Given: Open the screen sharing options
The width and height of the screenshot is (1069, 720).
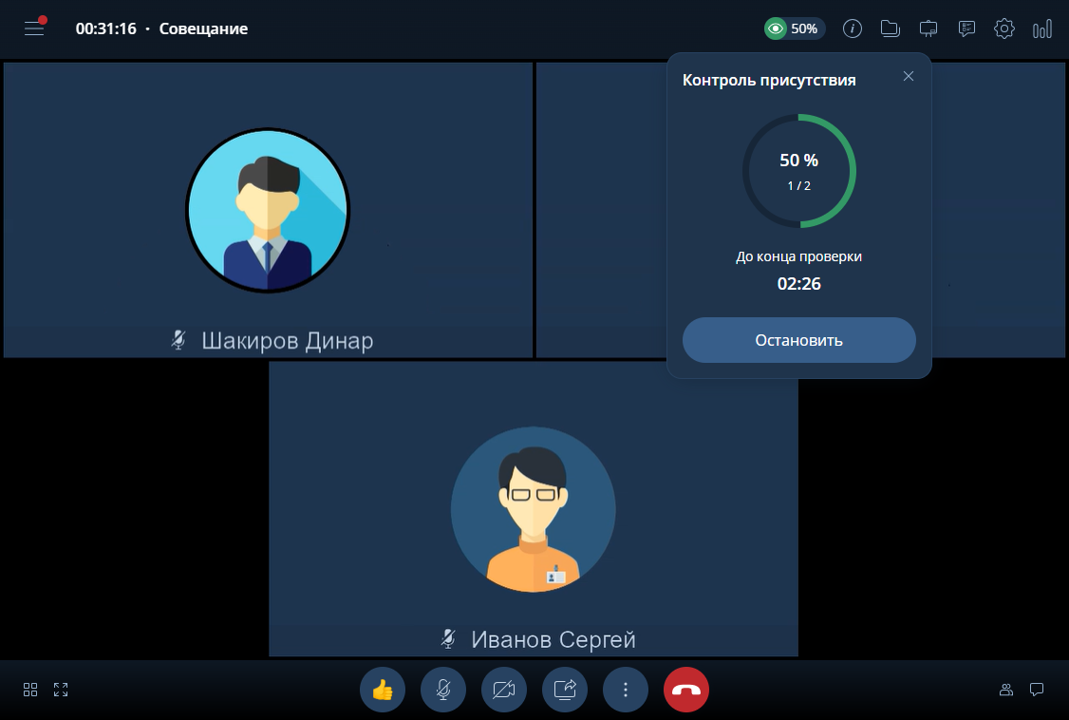Looking at the screenshot, I should pos(565,690).
